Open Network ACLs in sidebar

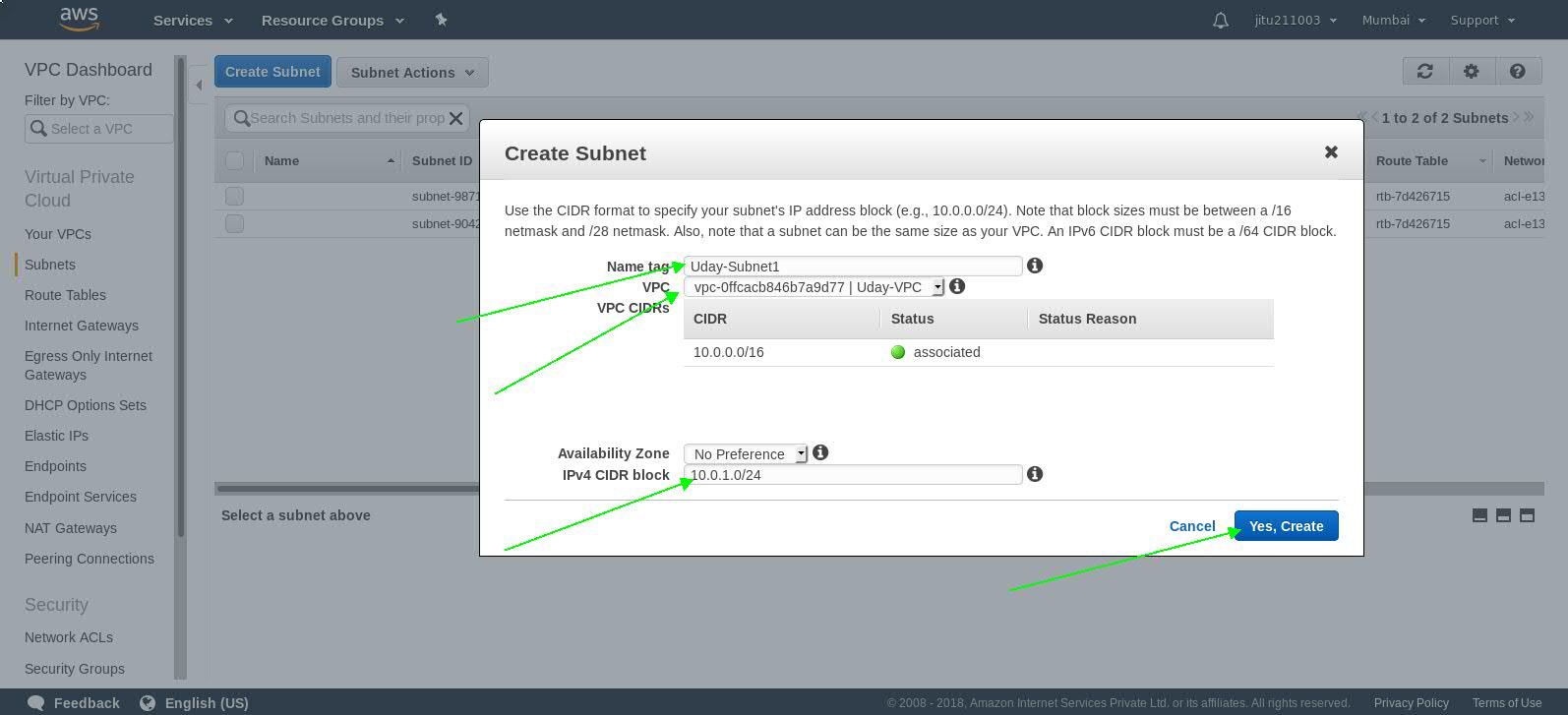[x=69, y=637]
